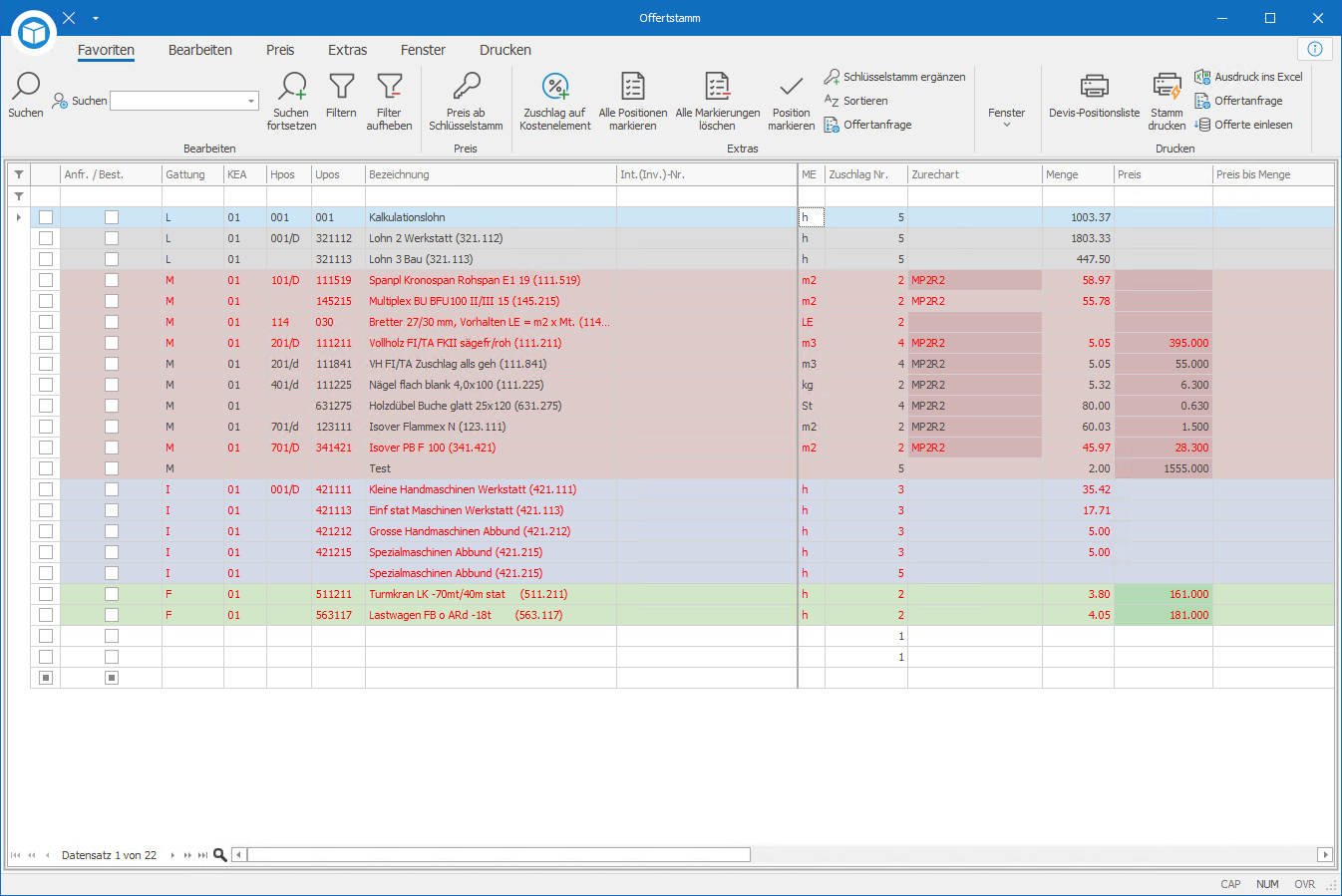Image resolution: width=1342 pixels, height=896 pixels.
Task: Click the Alle Markierungen löschen icon
Action: 718,87
